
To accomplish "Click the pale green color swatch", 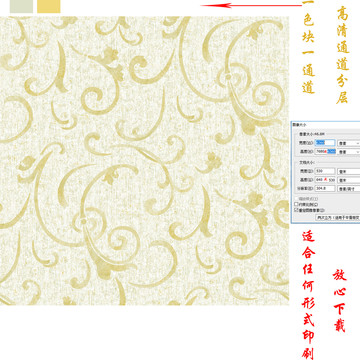I will [21, 6].
